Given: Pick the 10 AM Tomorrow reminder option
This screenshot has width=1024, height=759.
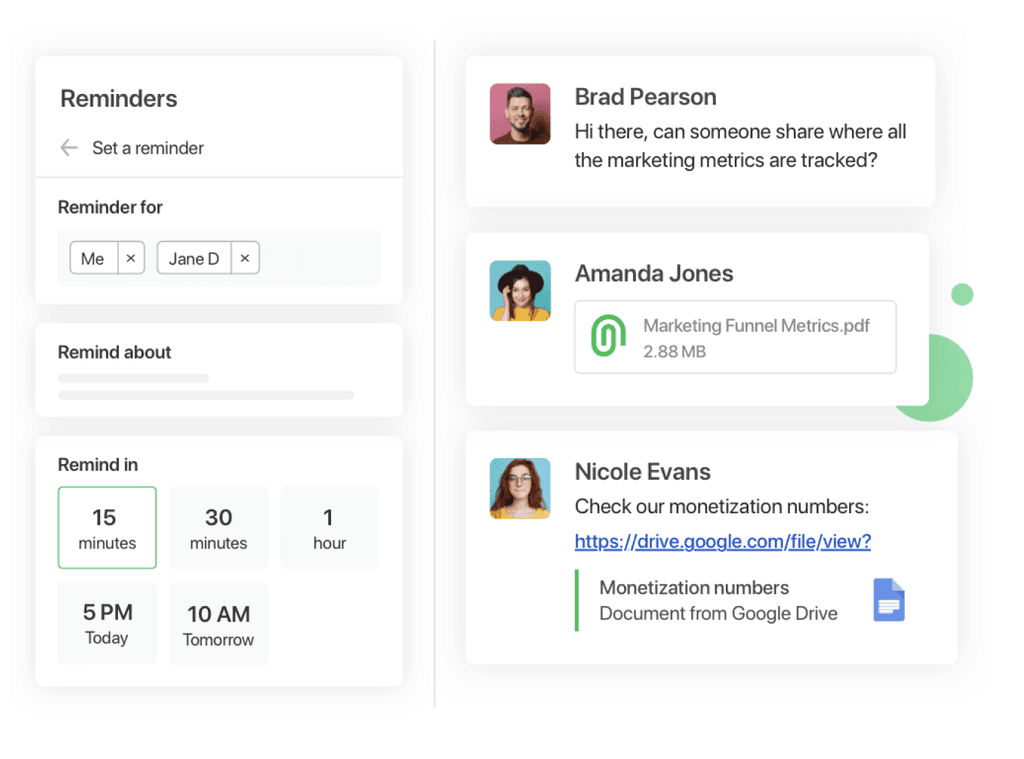Looking at the screenshot, I should coord(218,622).
